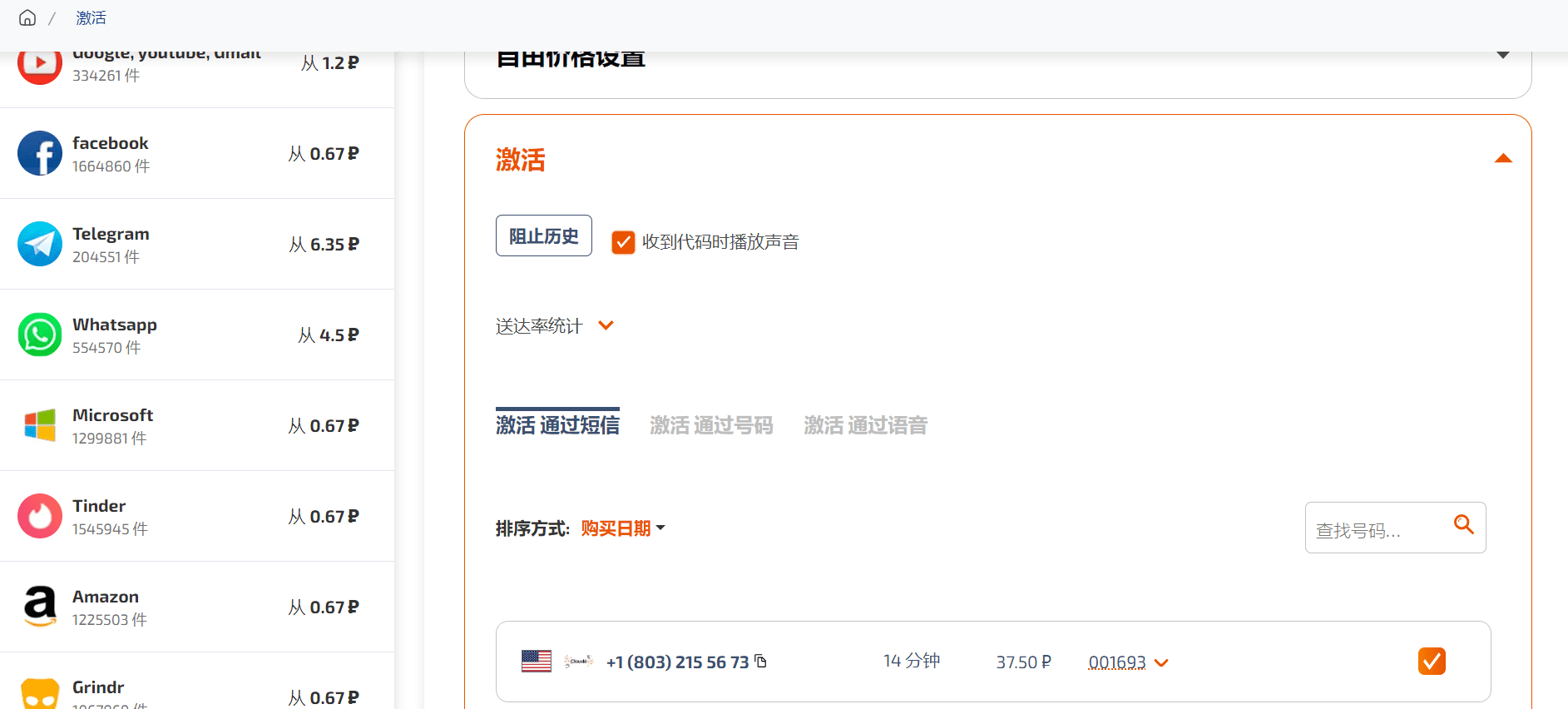Image resolution: width=1568 pixels, height=709 pixels.
Task: Toggle the play sound on code checkbox
Action: tap(623, 242)
